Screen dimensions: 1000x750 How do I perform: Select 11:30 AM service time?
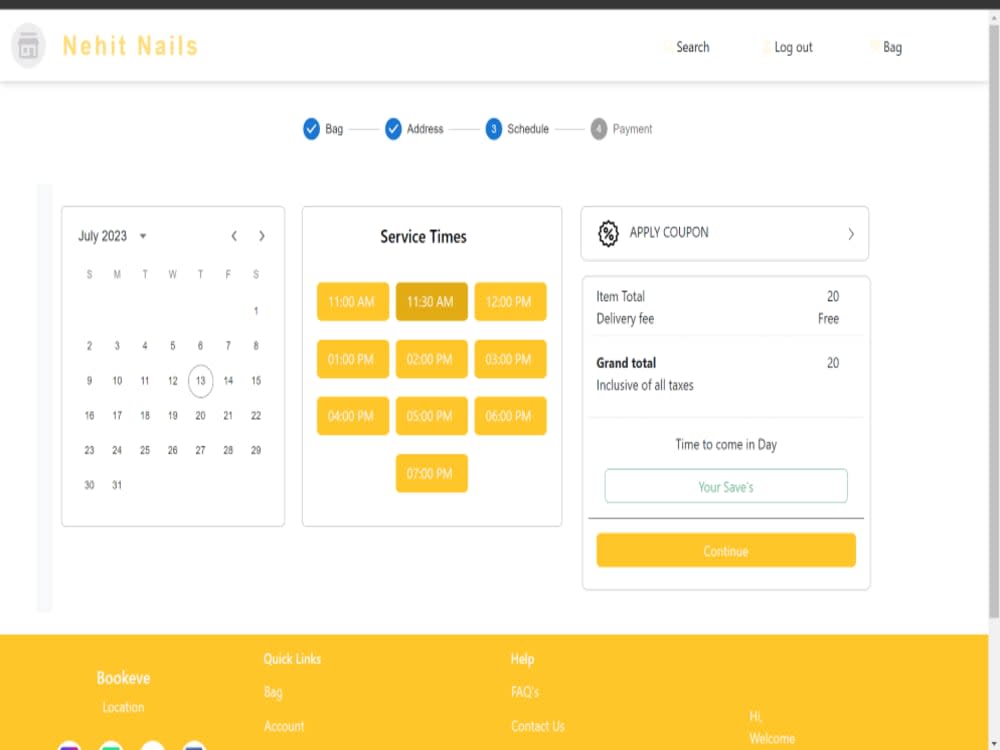(x=432, y=302)
